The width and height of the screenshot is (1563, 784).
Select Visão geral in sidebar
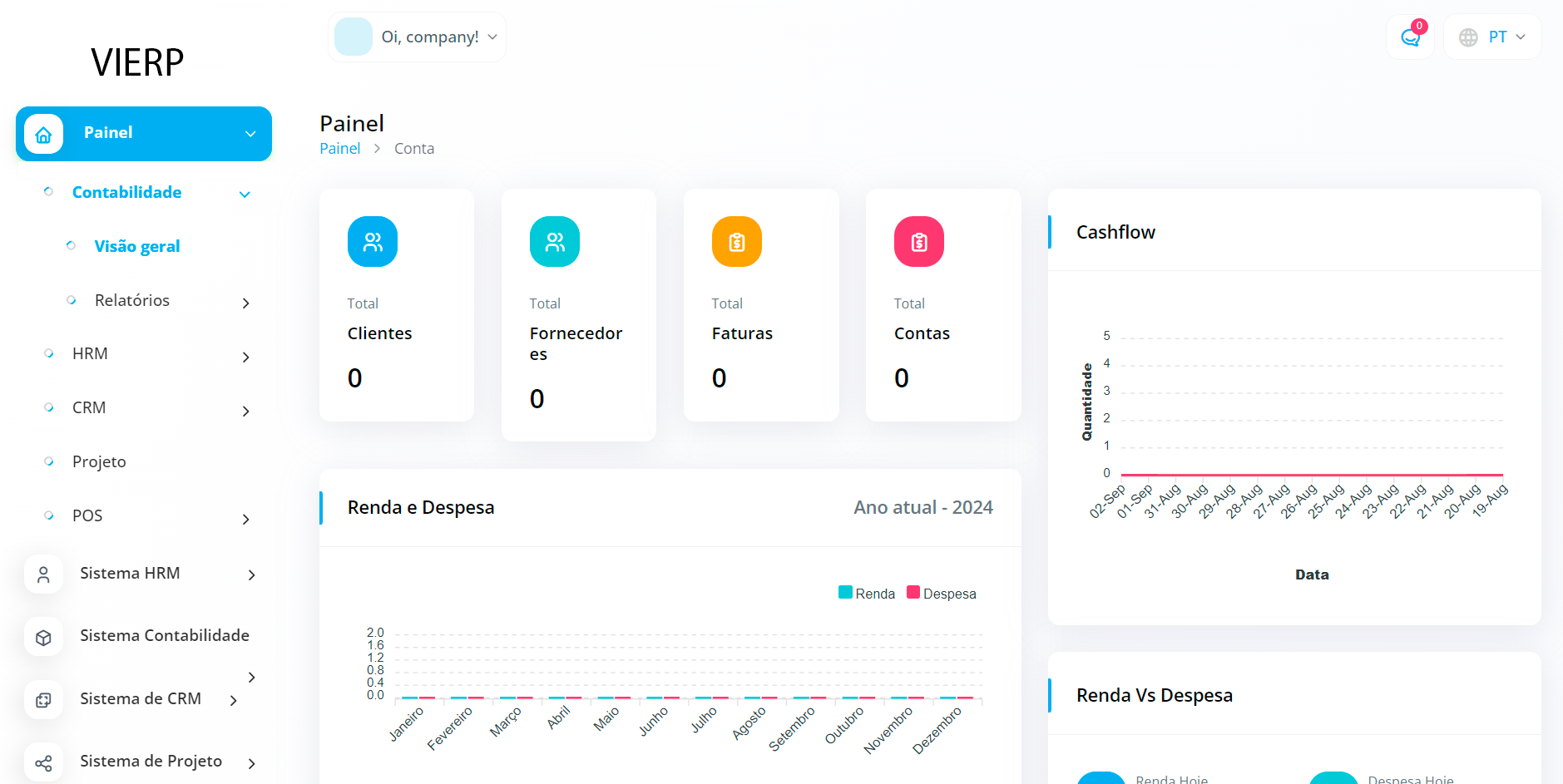click(x=137, y=247)
